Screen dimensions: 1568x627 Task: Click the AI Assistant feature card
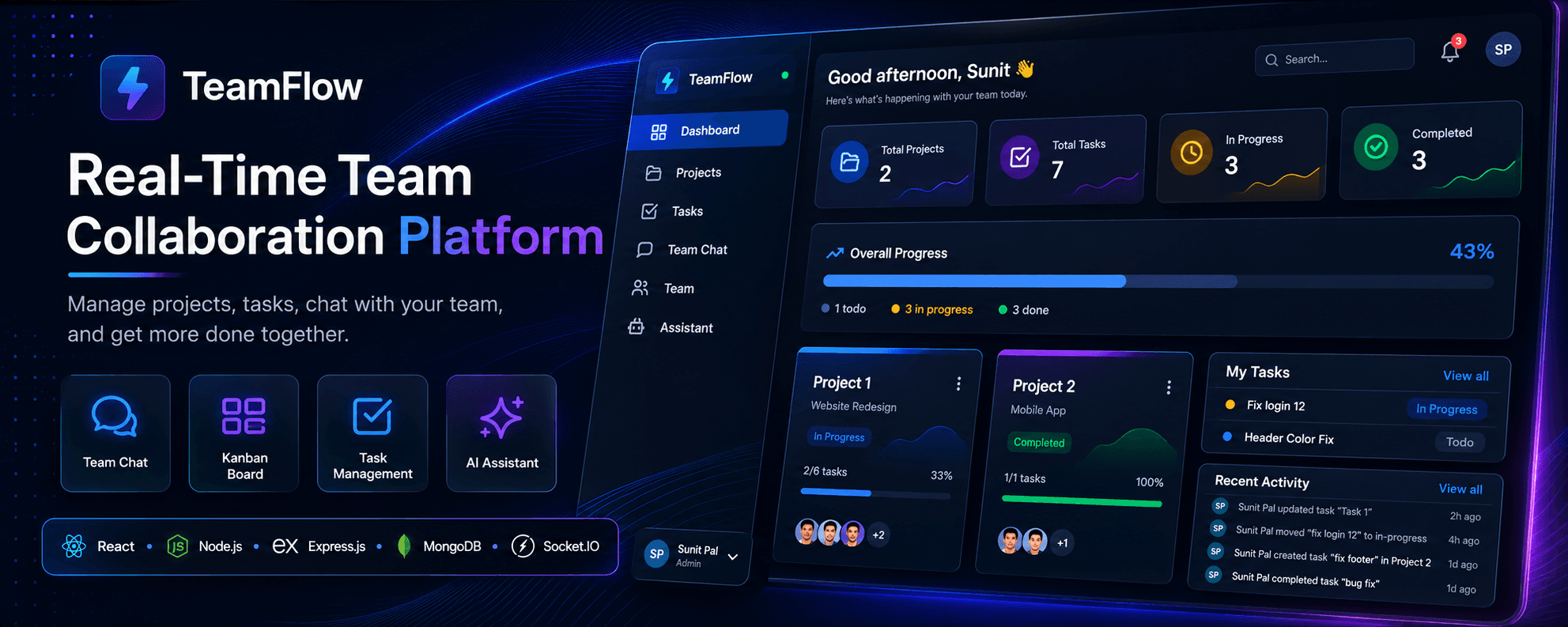coord(501,433)
